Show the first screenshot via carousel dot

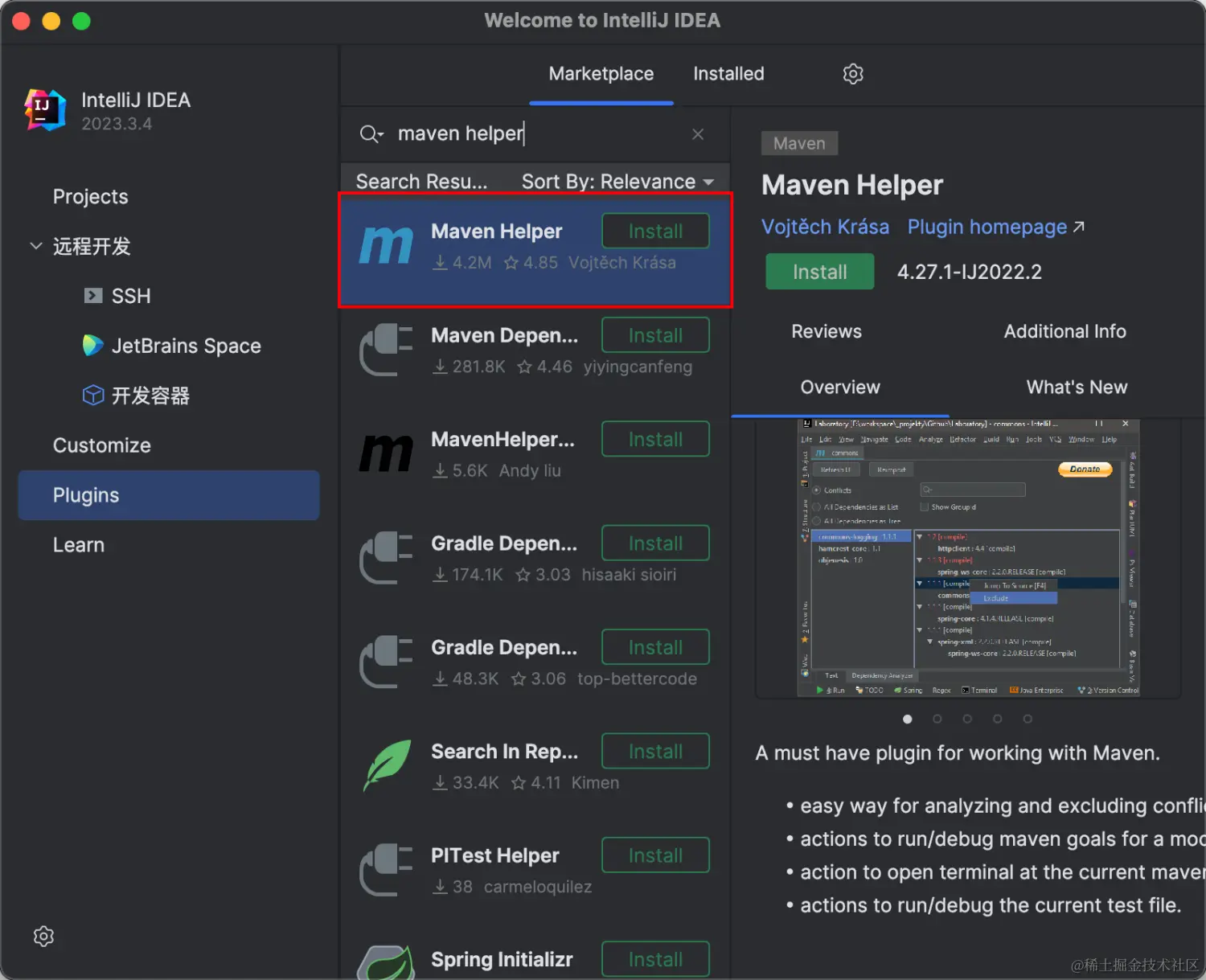(x=908, y=719)
